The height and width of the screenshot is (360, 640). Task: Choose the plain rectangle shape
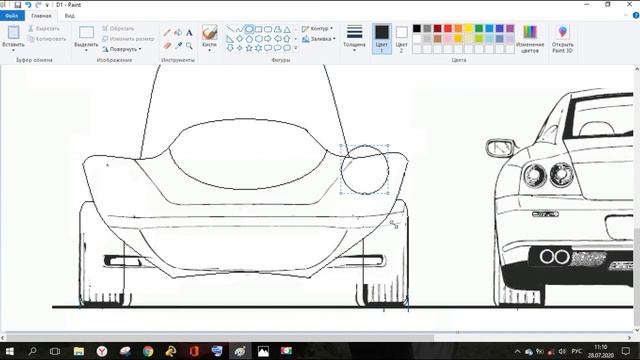coord(258,29)
